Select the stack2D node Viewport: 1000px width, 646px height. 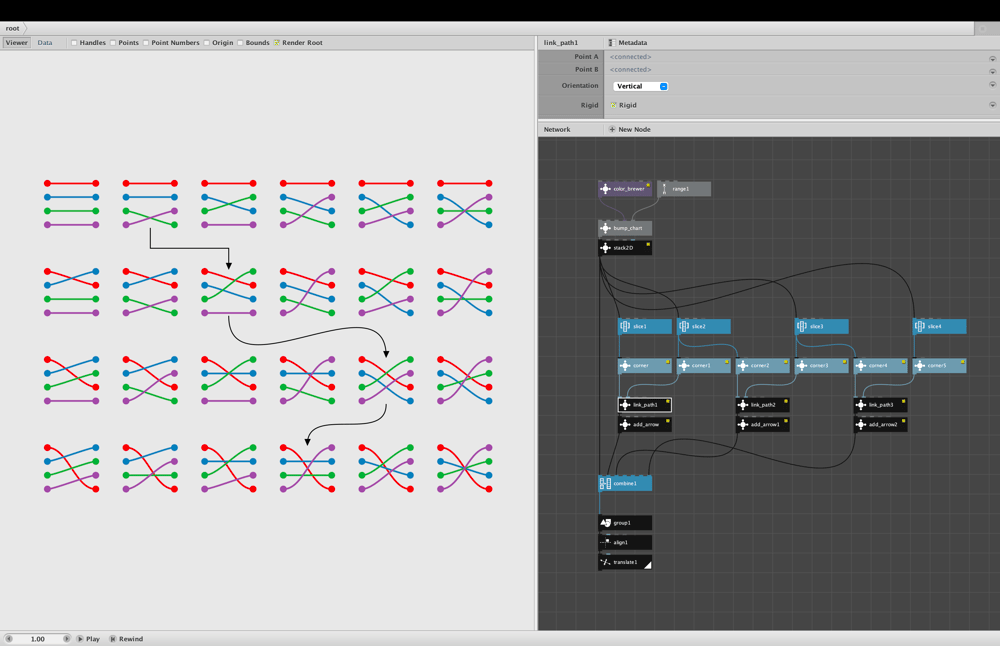point(625,247)
